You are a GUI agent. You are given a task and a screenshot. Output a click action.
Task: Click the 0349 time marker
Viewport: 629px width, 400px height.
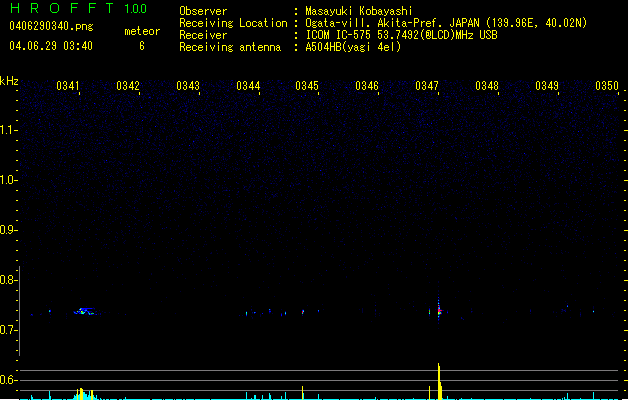(x=547, y=86)
